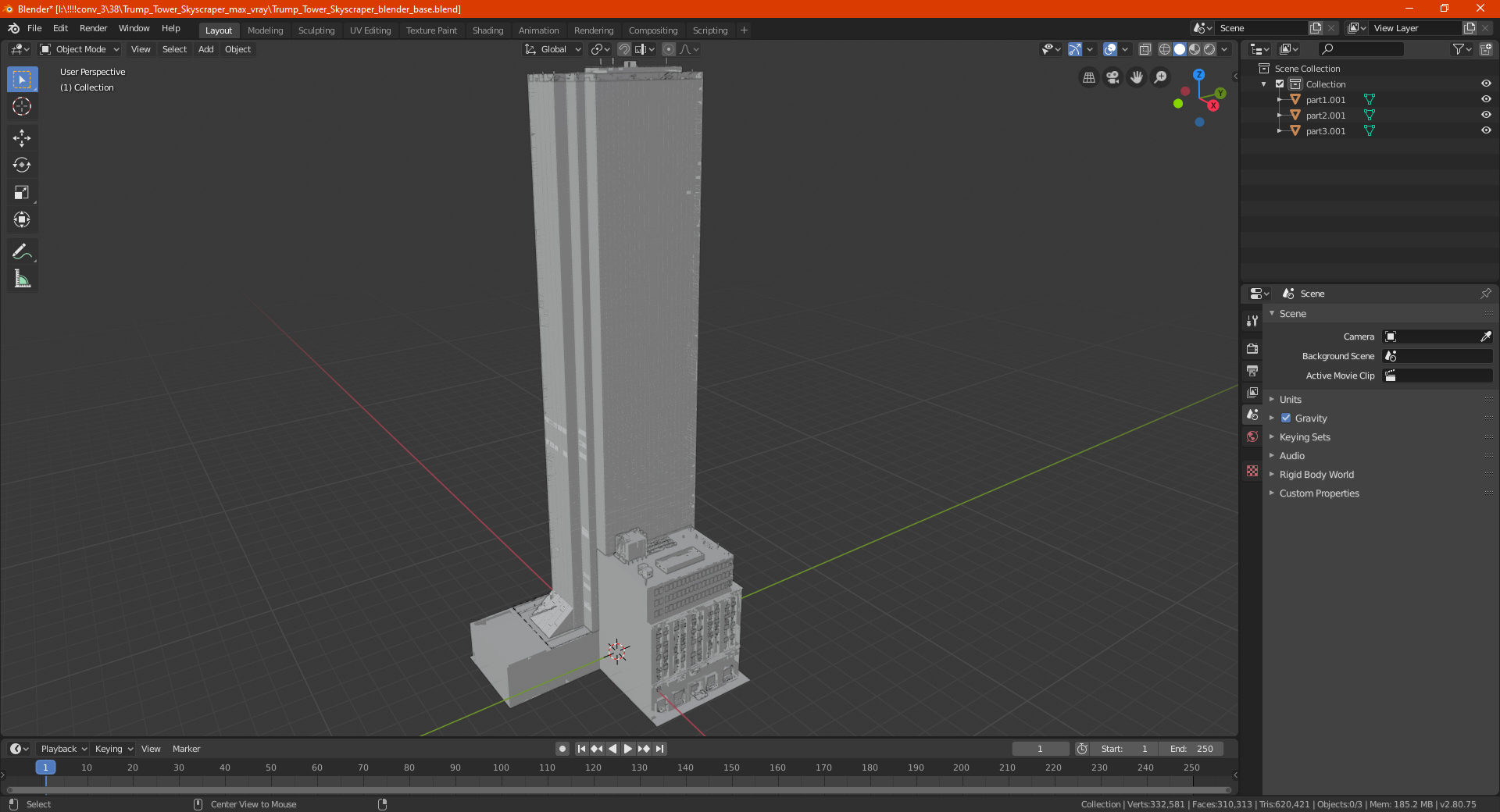This screenshot has width=1500, height=812.
Task: Select wireframe viewport shading
Action: (x=1165, y=49)
